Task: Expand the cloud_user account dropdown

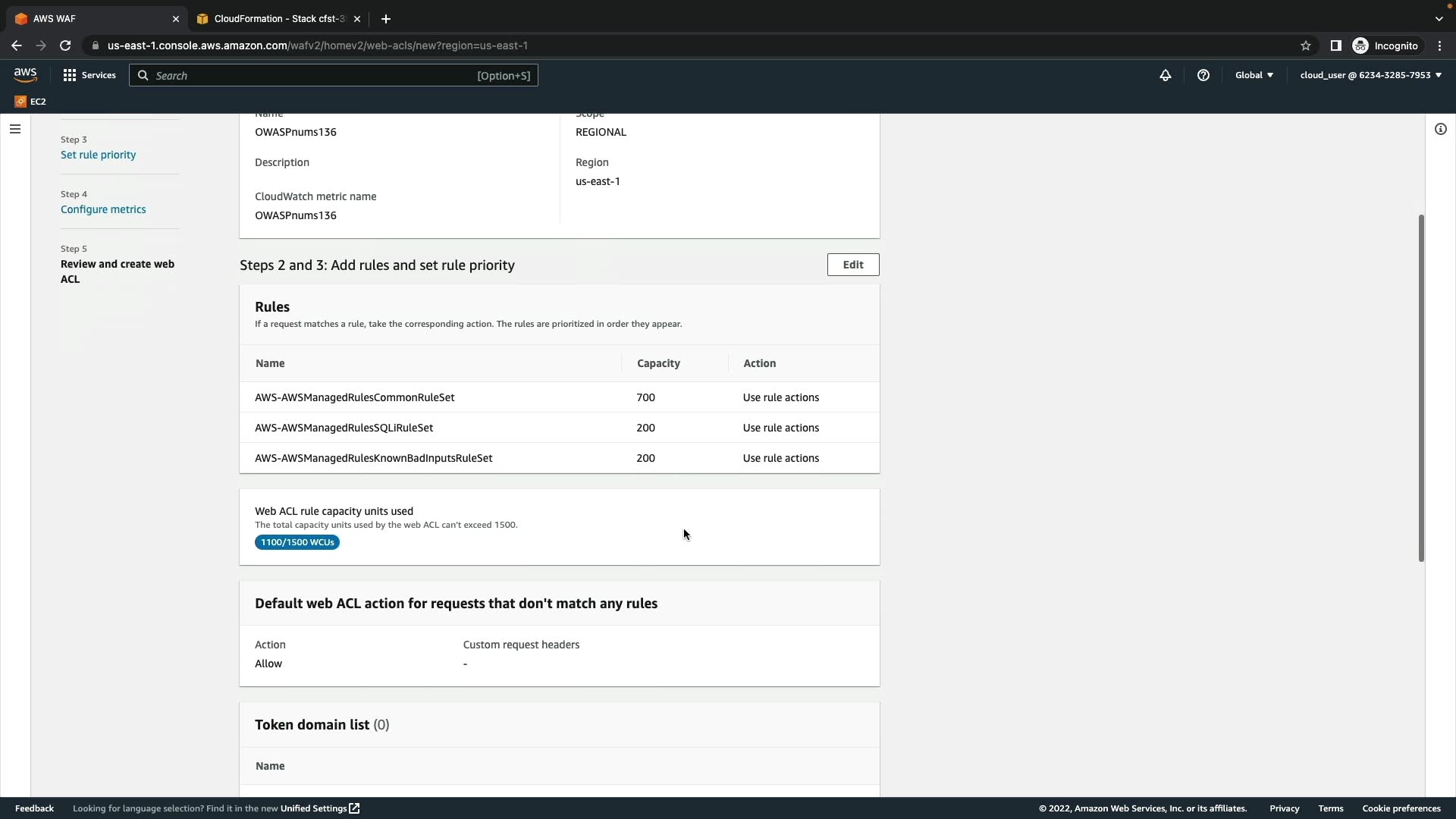Action: (1370, 75)
